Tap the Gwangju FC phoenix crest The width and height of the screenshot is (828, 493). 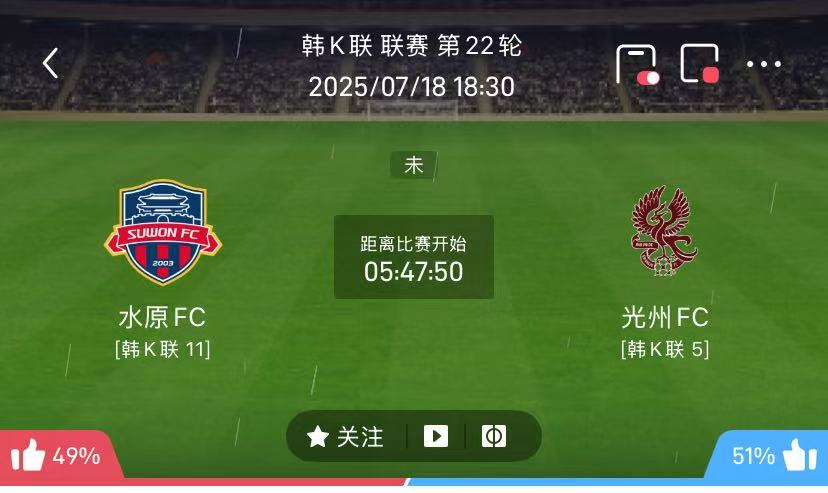pyautogui.click(x=664, y=231)
